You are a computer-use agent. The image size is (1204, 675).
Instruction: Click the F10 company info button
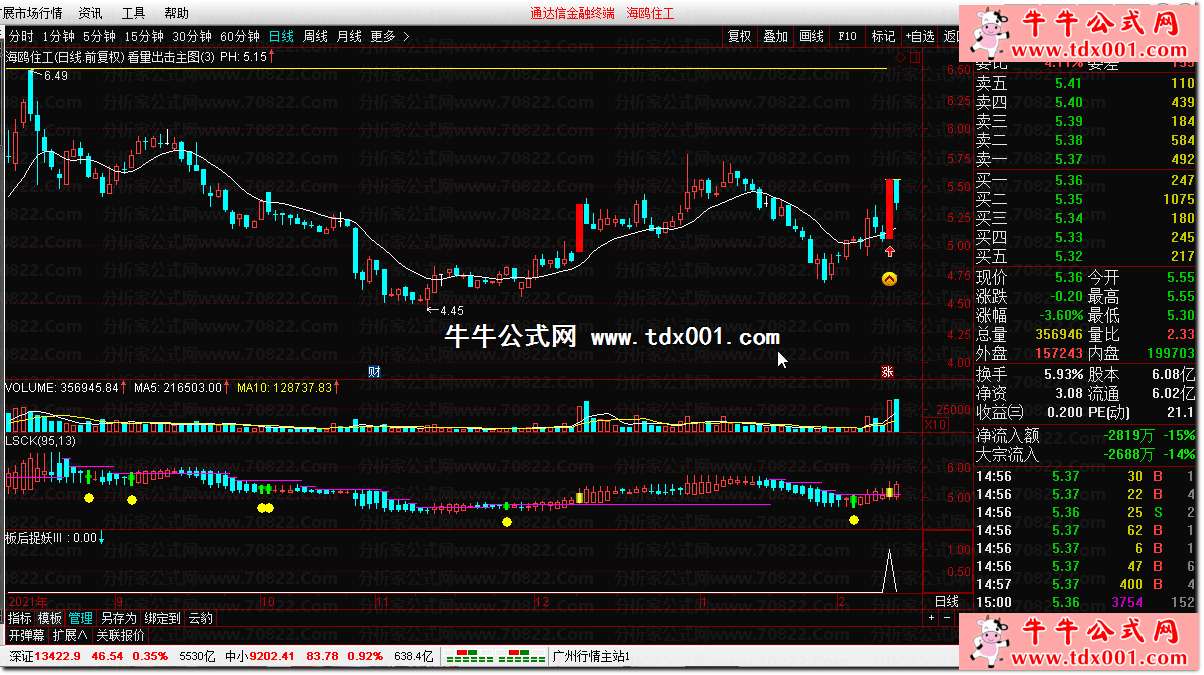pyautogui.click(x=847, y=37)
